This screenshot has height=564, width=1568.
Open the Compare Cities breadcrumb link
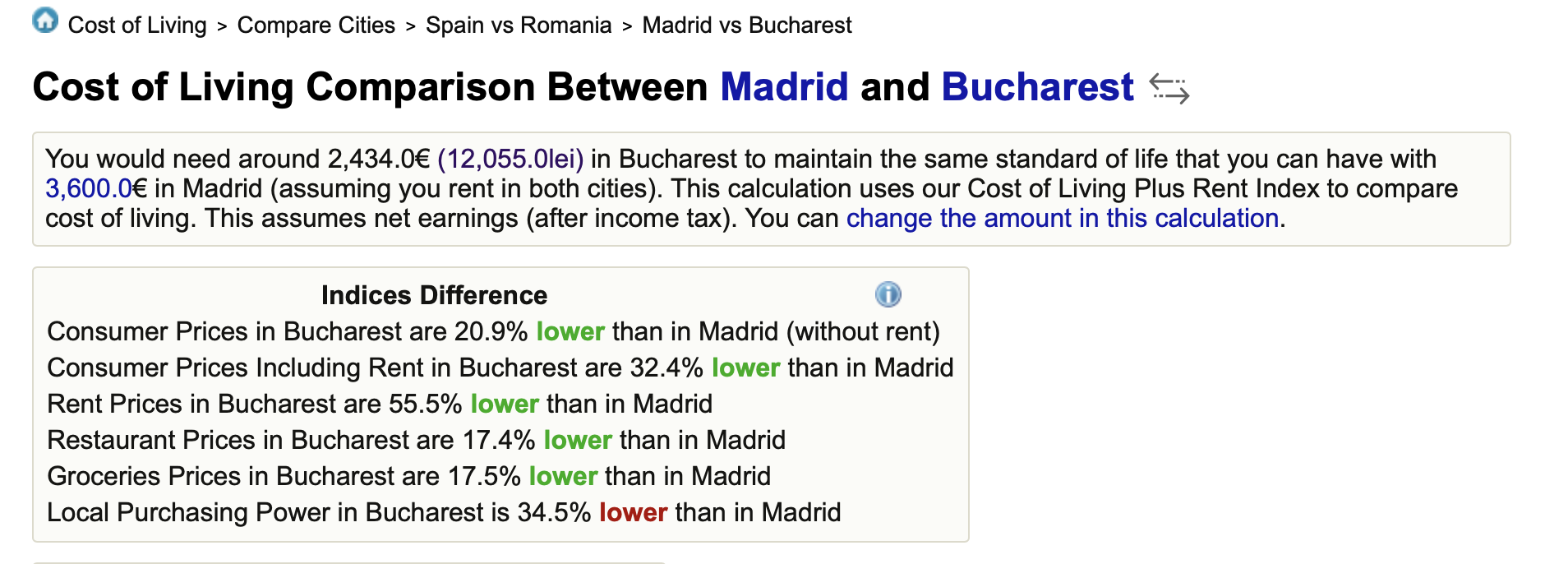coord(316,25)
